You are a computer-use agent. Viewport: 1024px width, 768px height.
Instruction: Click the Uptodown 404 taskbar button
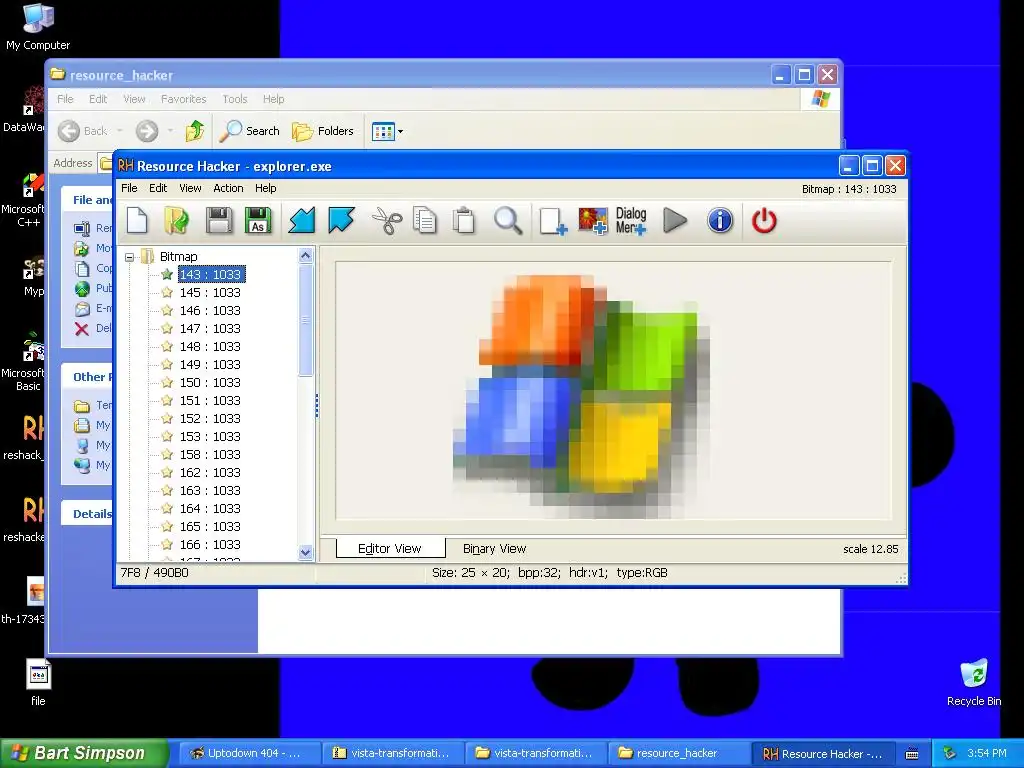tap(248, 753)
